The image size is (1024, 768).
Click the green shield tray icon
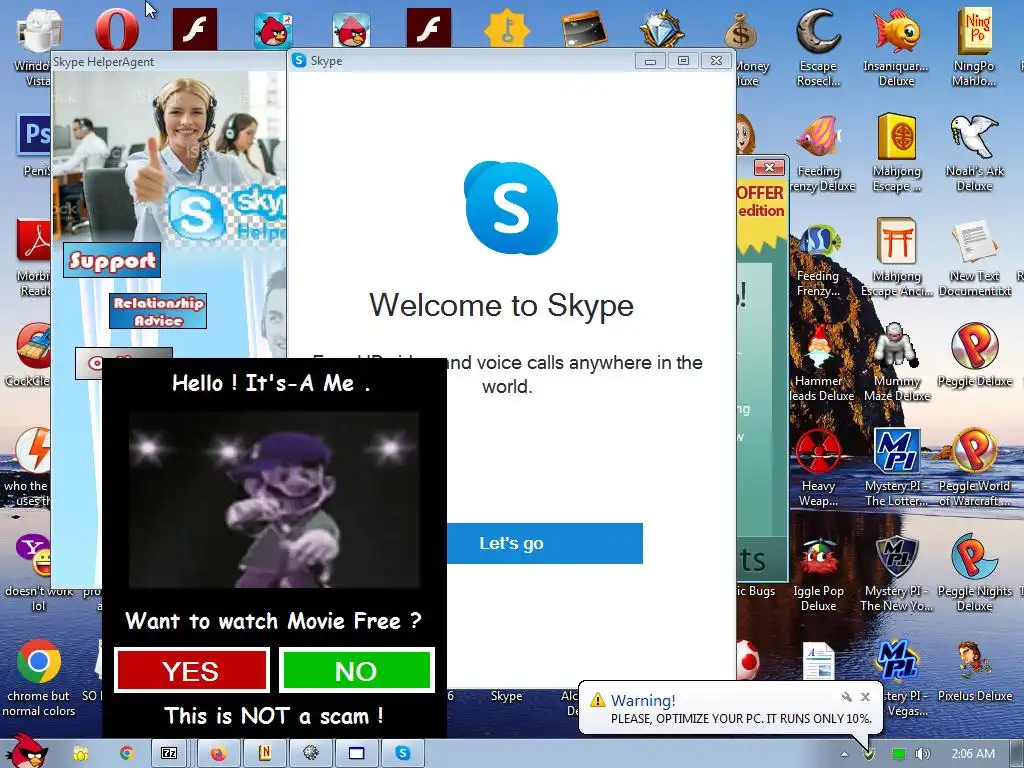click(869, 754)
